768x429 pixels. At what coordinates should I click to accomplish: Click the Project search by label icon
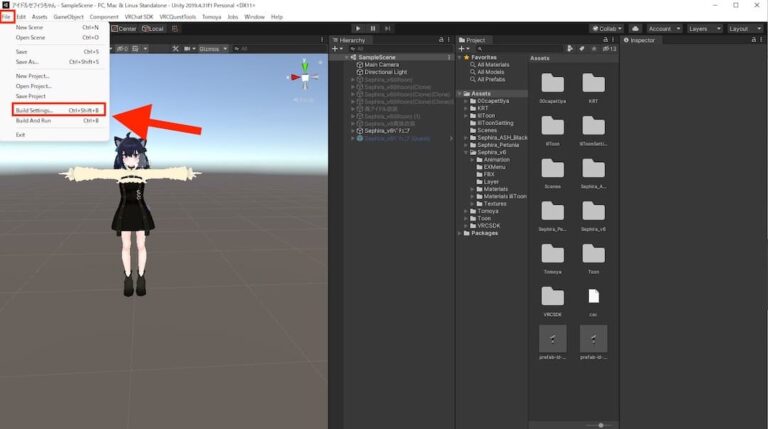pyautogui.click(x=581, y=48)
